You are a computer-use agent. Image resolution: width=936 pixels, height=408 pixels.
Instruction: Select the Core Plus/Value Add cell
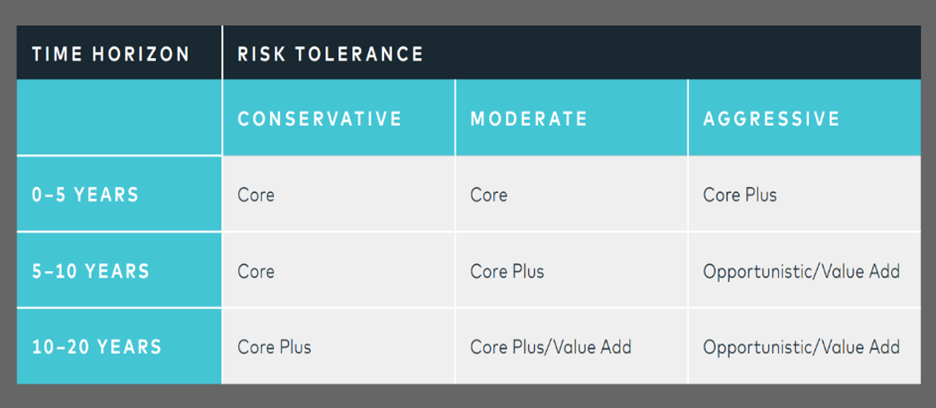(571, 346)
